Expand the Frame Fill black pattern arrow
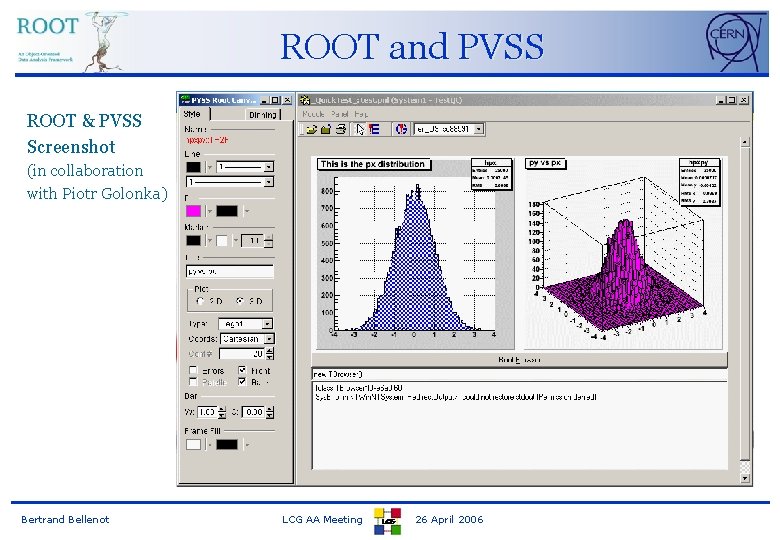This screenshot has height=540, width=780. coord(247,445)
